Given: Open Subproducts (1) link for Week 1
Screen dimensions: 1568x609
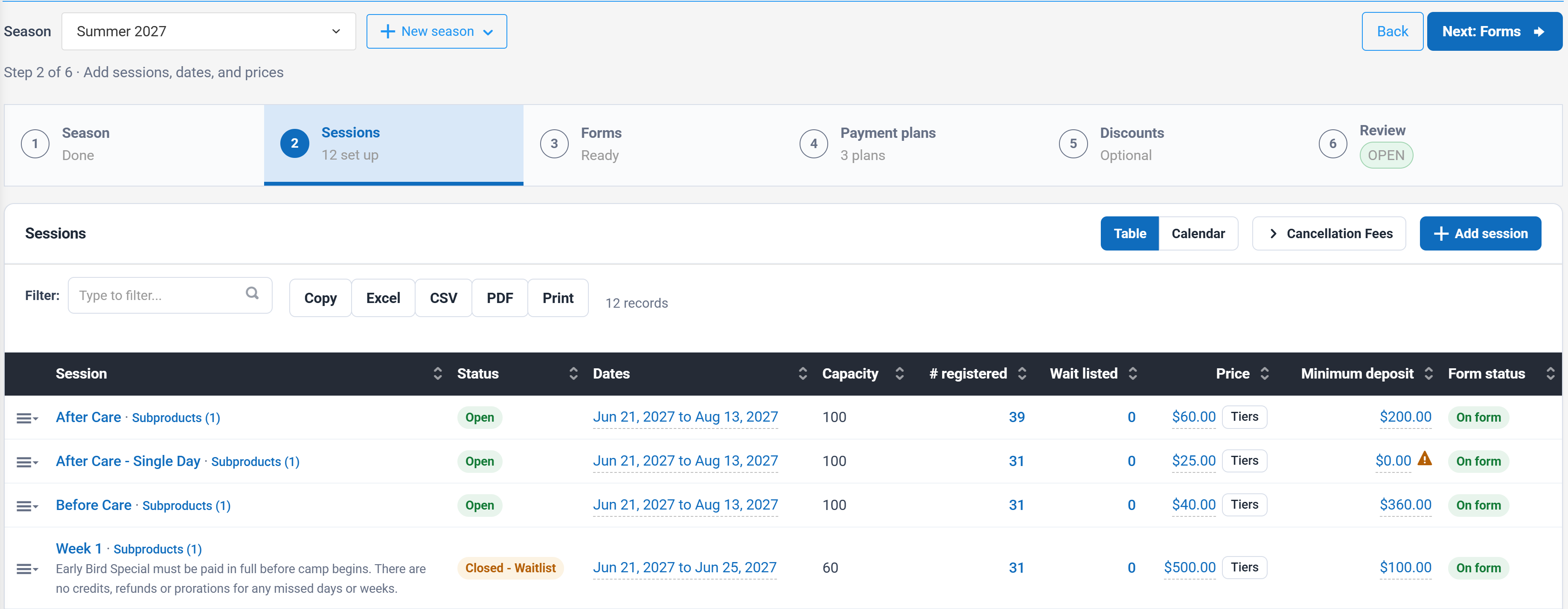Looking at the screenshot, I should click(157, 549).
